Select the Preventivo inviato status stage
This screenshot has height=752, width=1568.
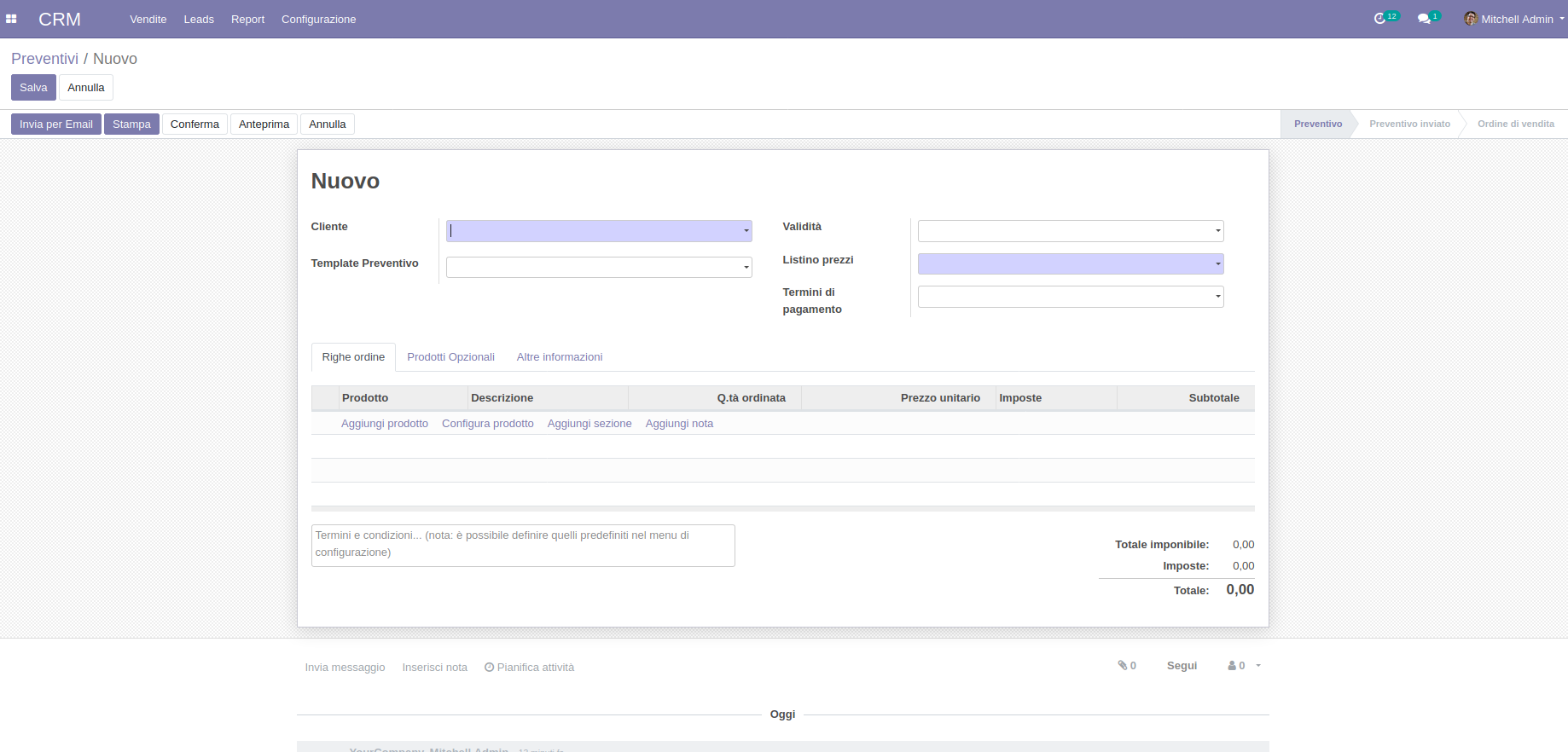tap(1409, 124)
